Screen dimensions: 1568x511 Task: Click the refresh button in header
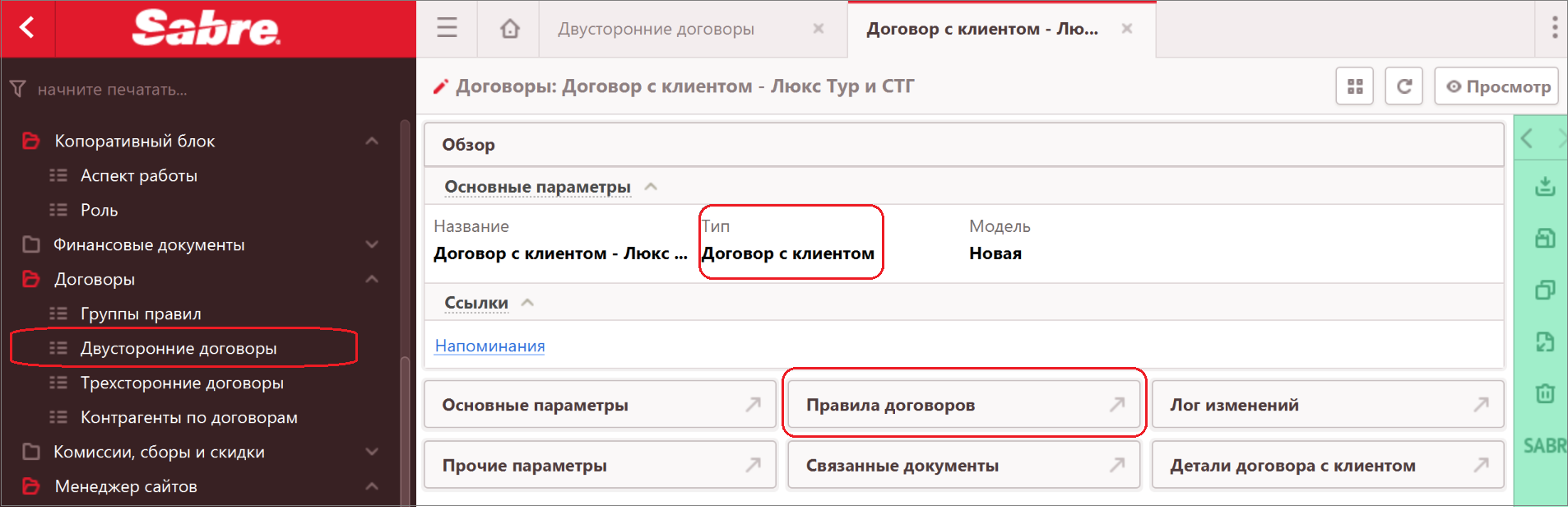(x=1404, y=86)
